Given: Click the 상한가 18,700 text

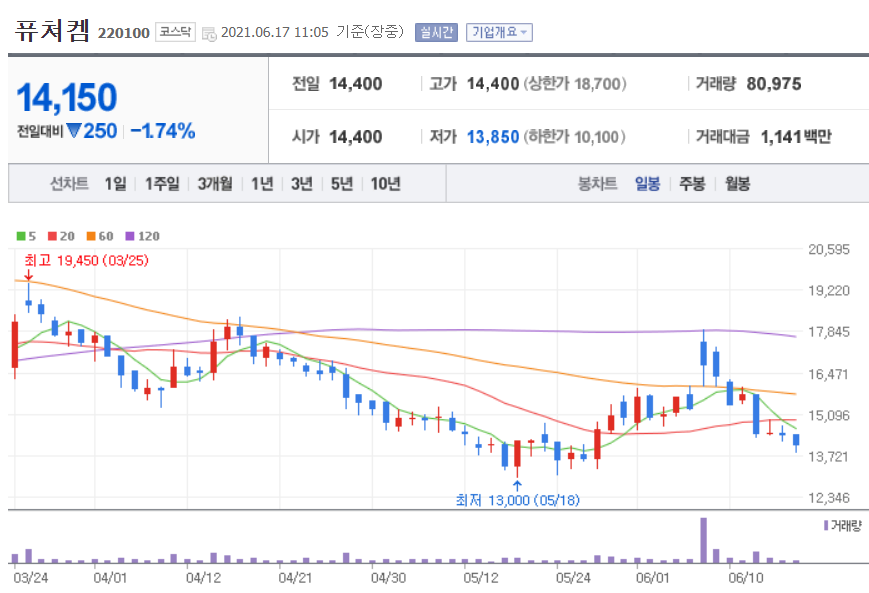Looking at the screenshot, I should pos(575,84).
